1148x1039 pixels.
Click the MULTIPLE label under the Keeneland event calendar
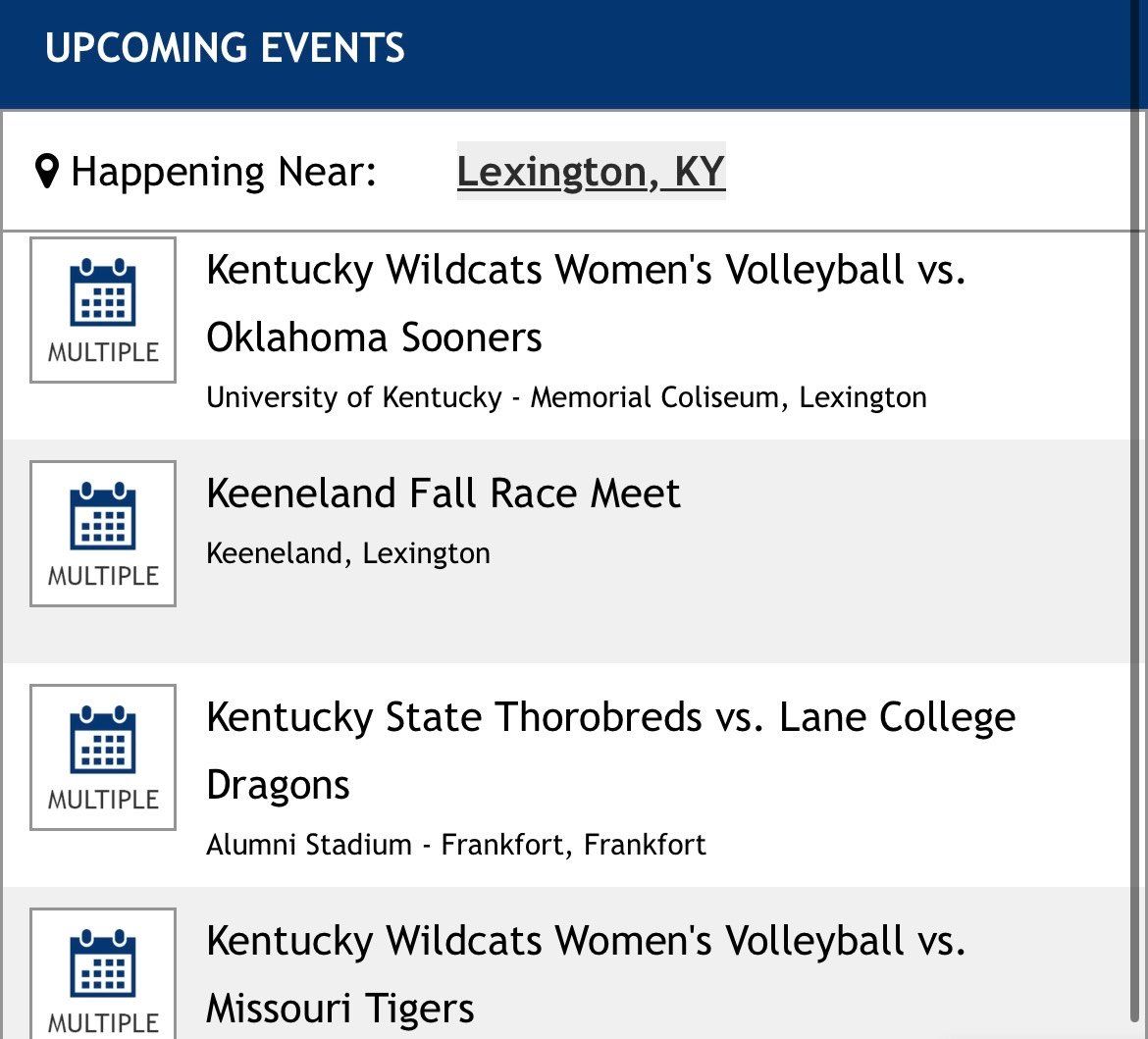point(102,576)
